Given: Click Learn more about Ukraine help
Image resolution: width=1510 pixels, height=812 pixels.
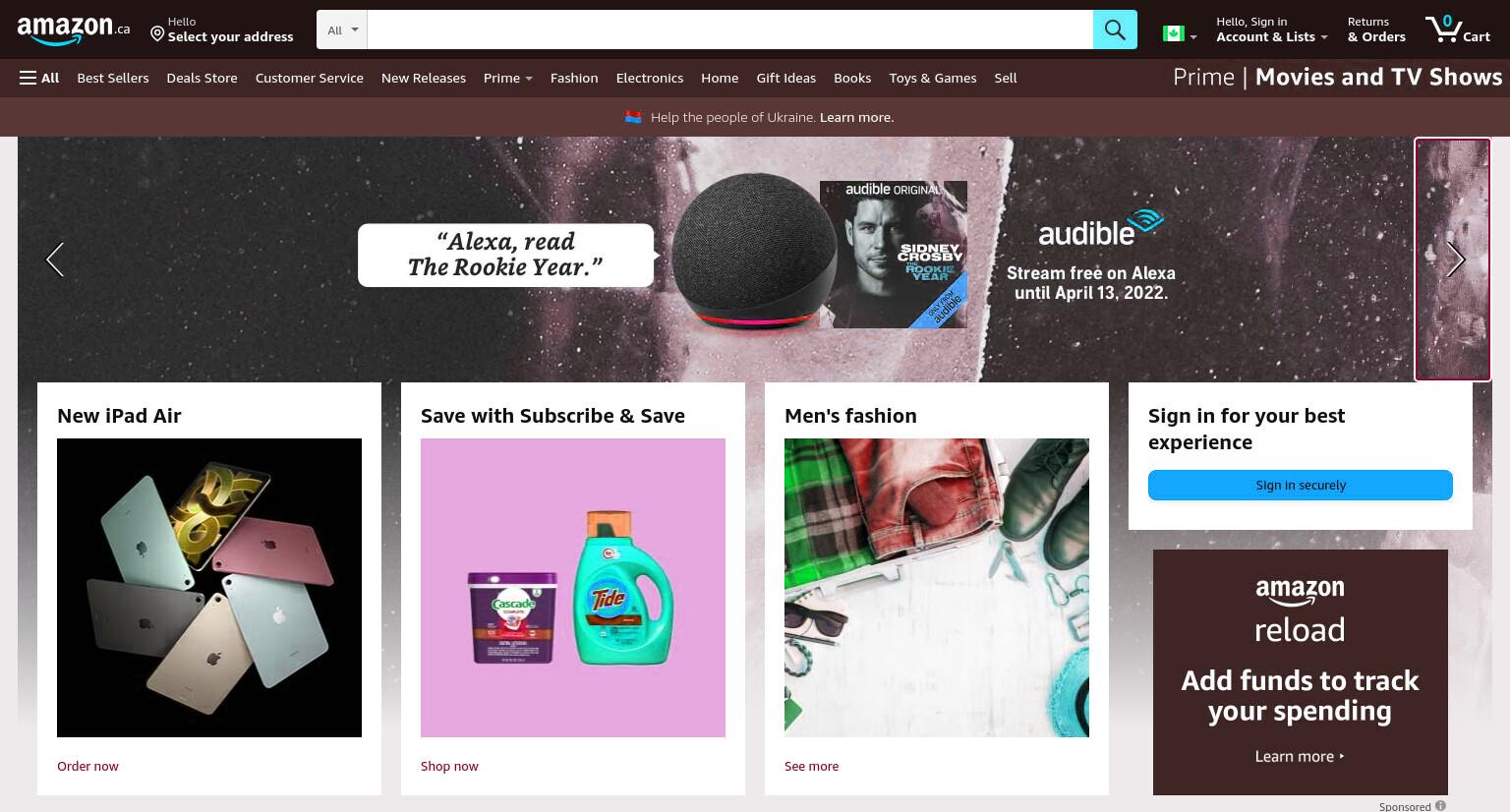Looking at the screenshot, I should coord(857,117).
